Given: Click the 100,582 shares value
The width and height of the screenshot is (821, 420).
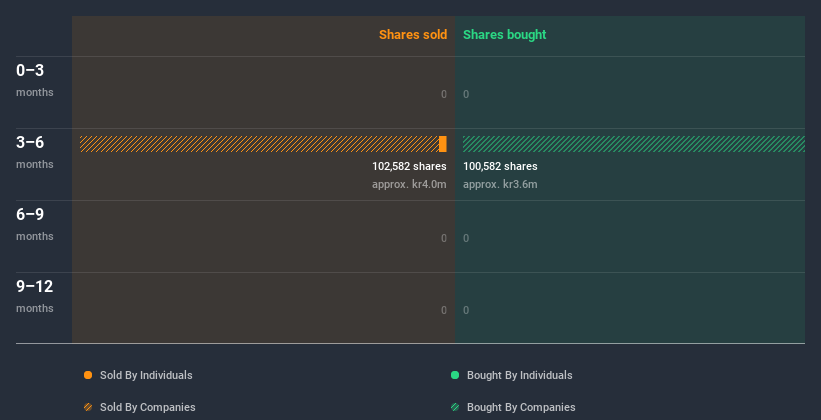Looking at the screenshot, I should coord(500,167).
